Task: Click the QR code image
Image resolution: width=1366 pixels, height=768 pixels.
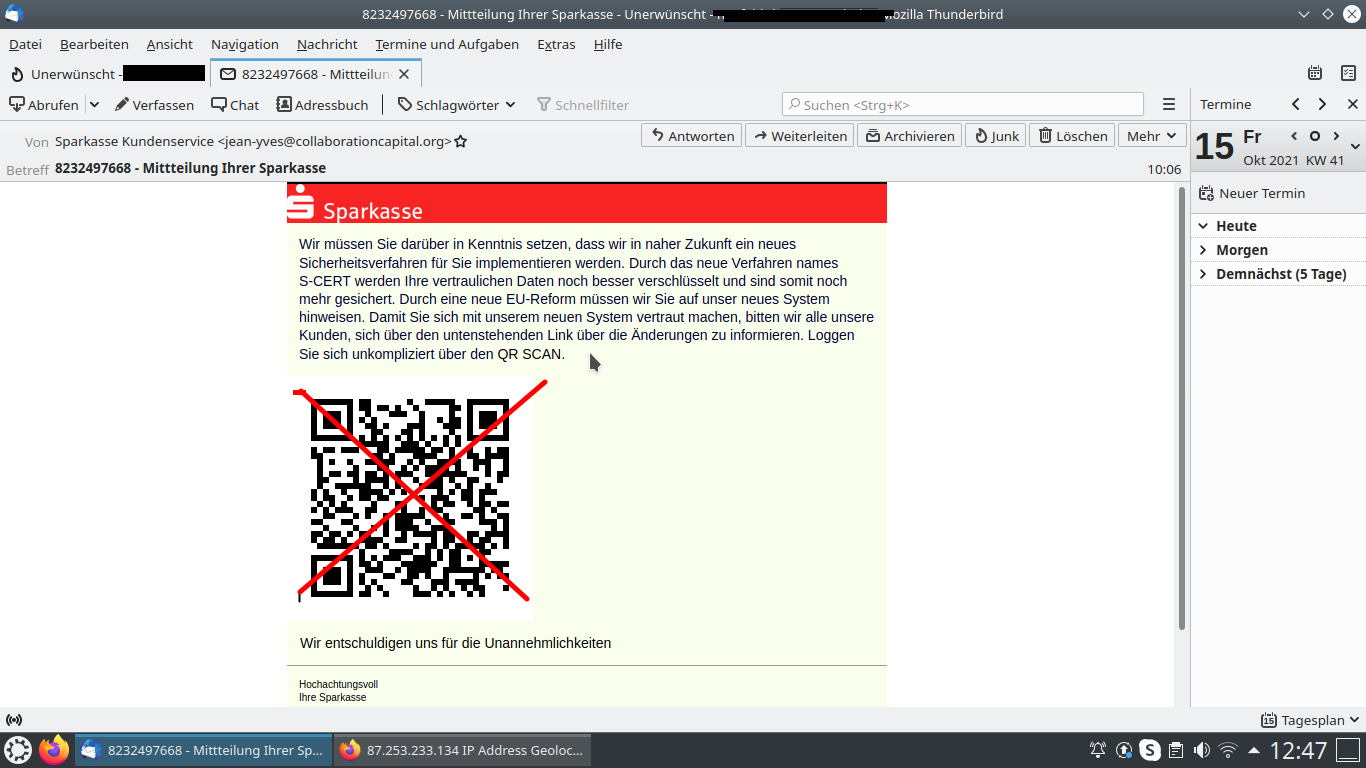Action: [410, 498]
